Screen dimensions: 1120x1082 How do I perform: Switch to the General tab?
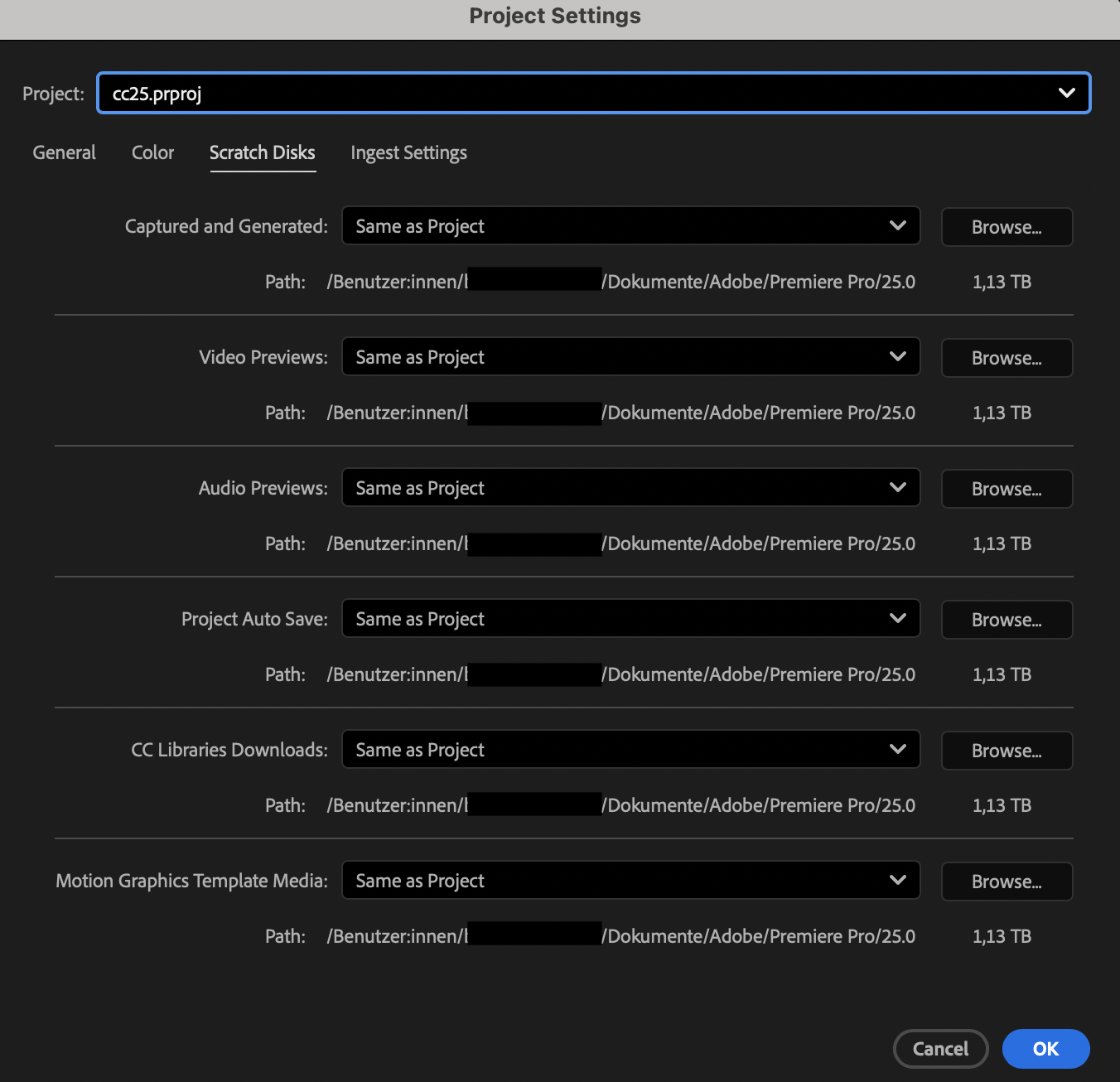(65, 153)
